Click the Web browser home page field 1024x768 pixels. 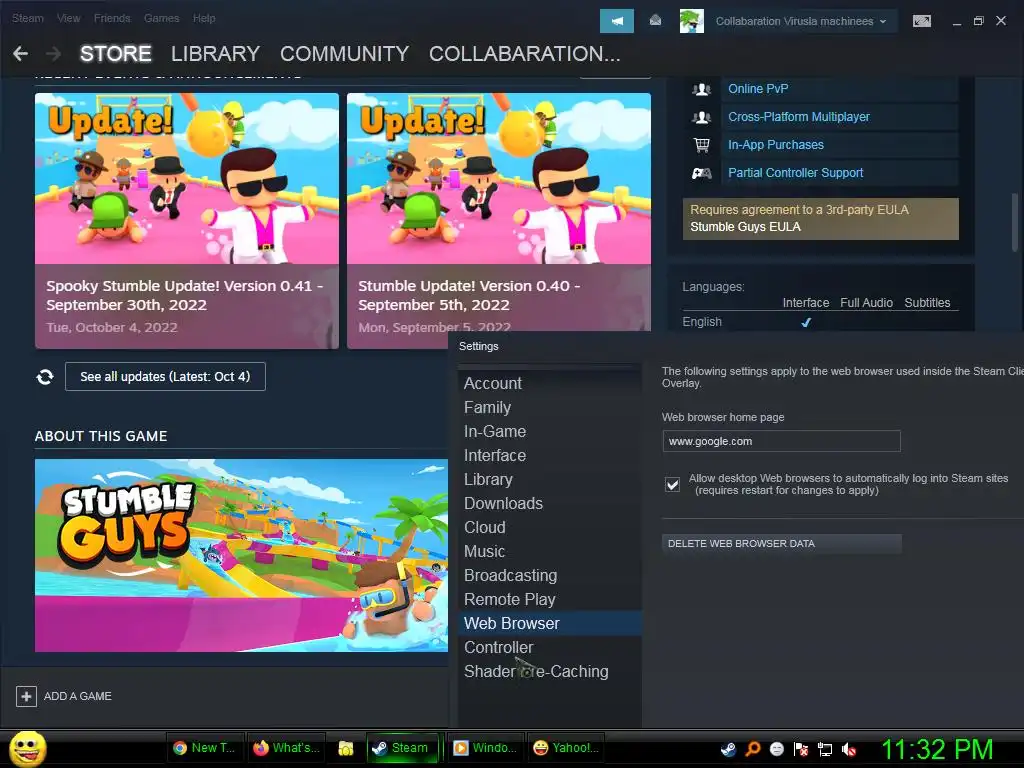pos(781,441)
